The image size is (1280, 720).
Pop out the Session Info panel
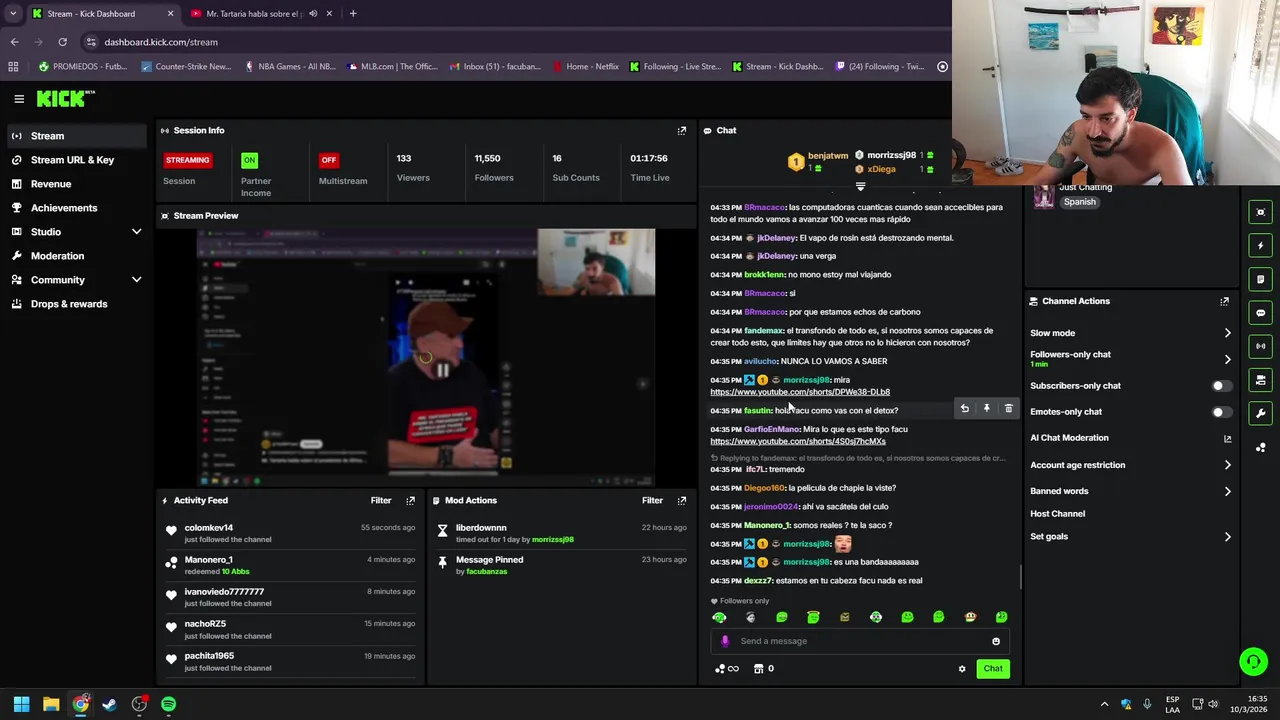(682, 130)
